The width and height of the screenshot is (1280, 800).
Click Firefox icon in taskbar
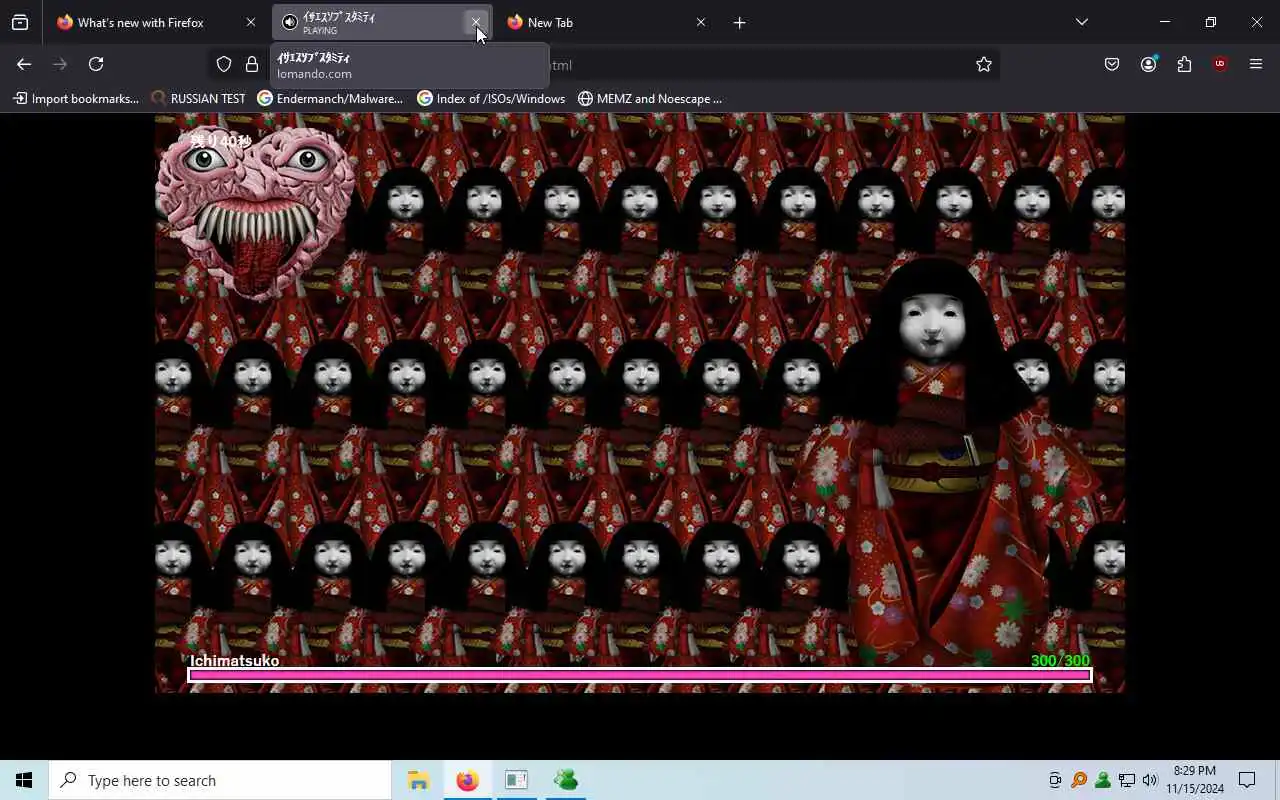click(x=467, y=780)
